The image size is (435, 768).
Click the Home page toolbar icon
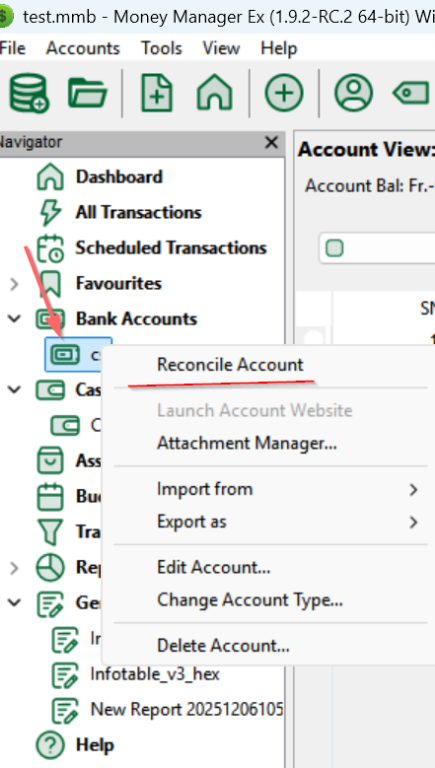[215, 93]
